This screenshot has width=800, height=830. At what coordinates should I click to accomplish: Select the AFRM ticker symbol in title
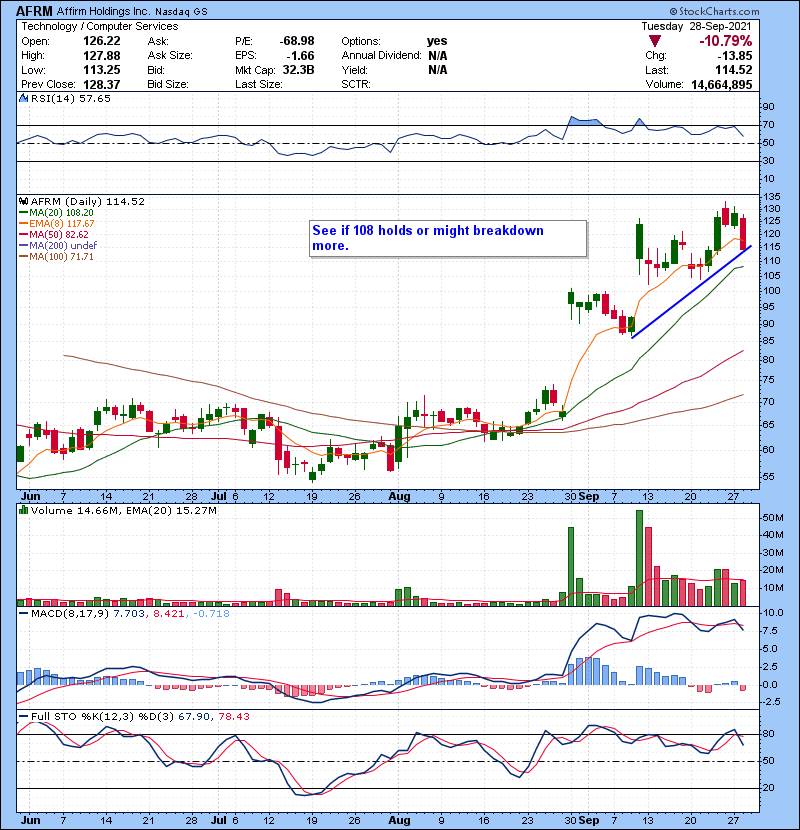coord(34,11)
